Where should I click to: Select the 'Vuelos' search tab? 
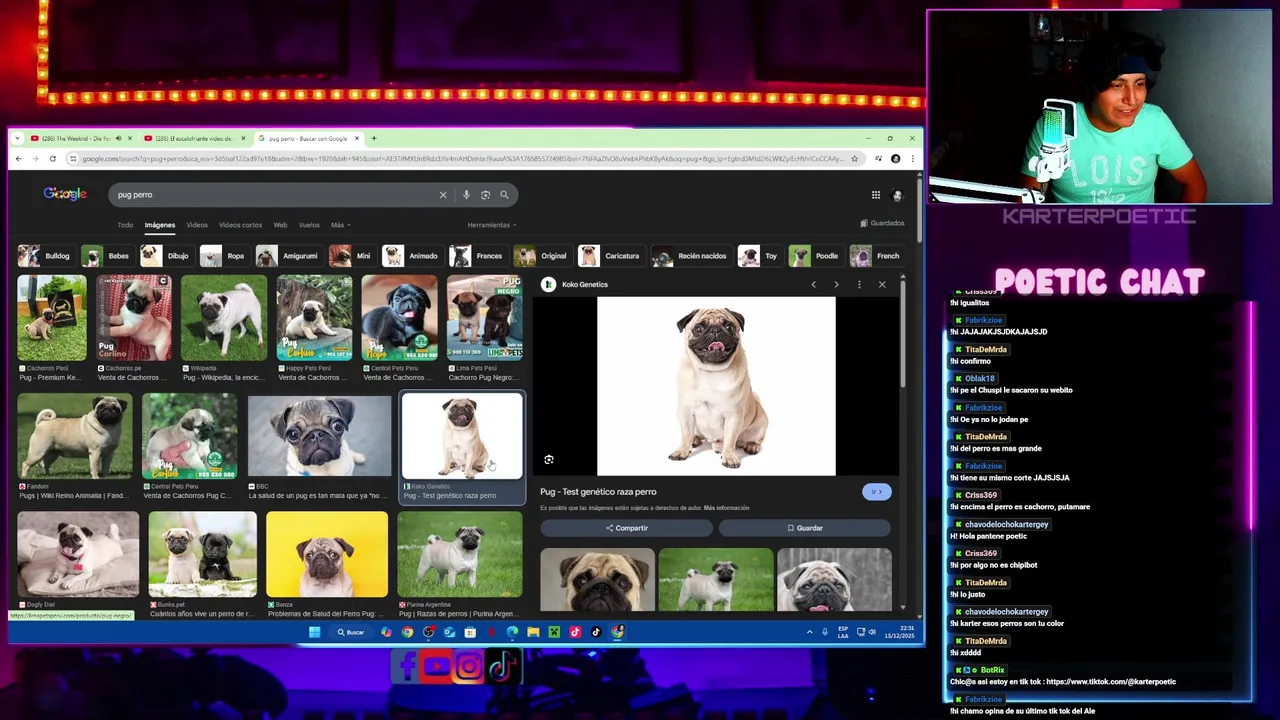(309, 225)
